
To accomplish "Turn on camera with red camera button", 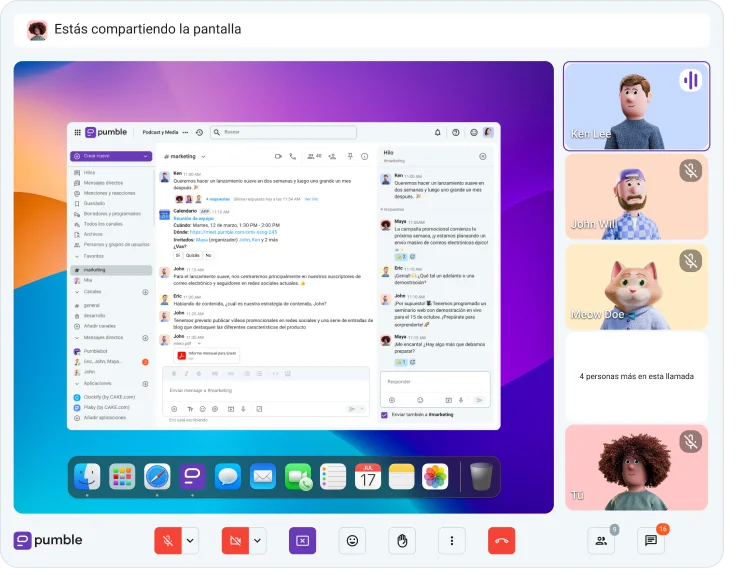I will [235, 540].
